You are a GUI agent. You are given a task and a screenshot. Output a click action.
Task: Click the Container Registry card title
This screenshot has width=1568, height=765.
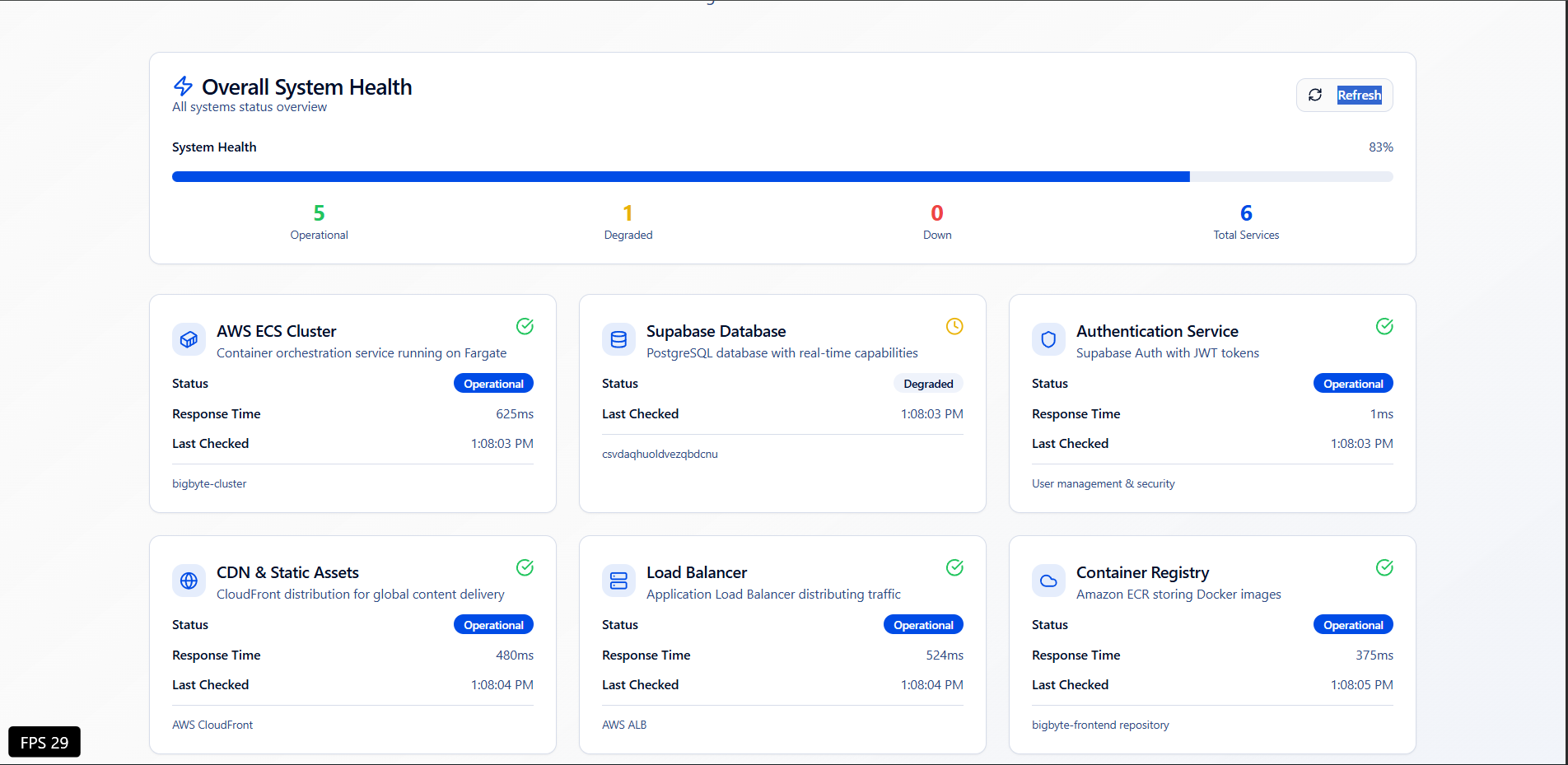(1142, 572)
